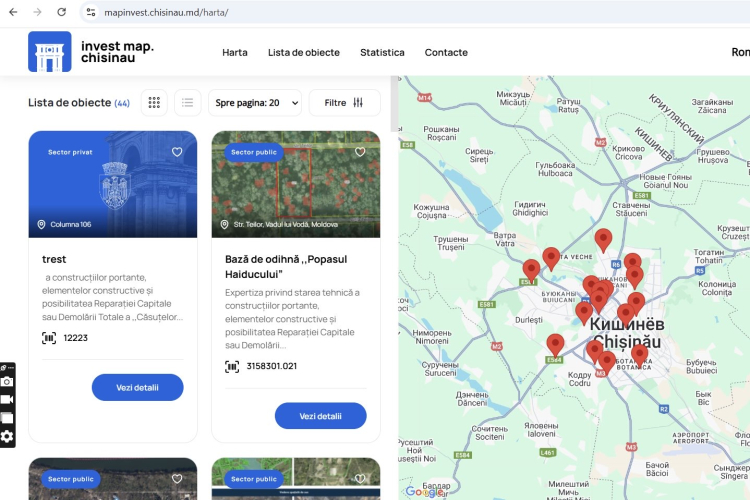Click map marker in Botanica area

point(640,356)
